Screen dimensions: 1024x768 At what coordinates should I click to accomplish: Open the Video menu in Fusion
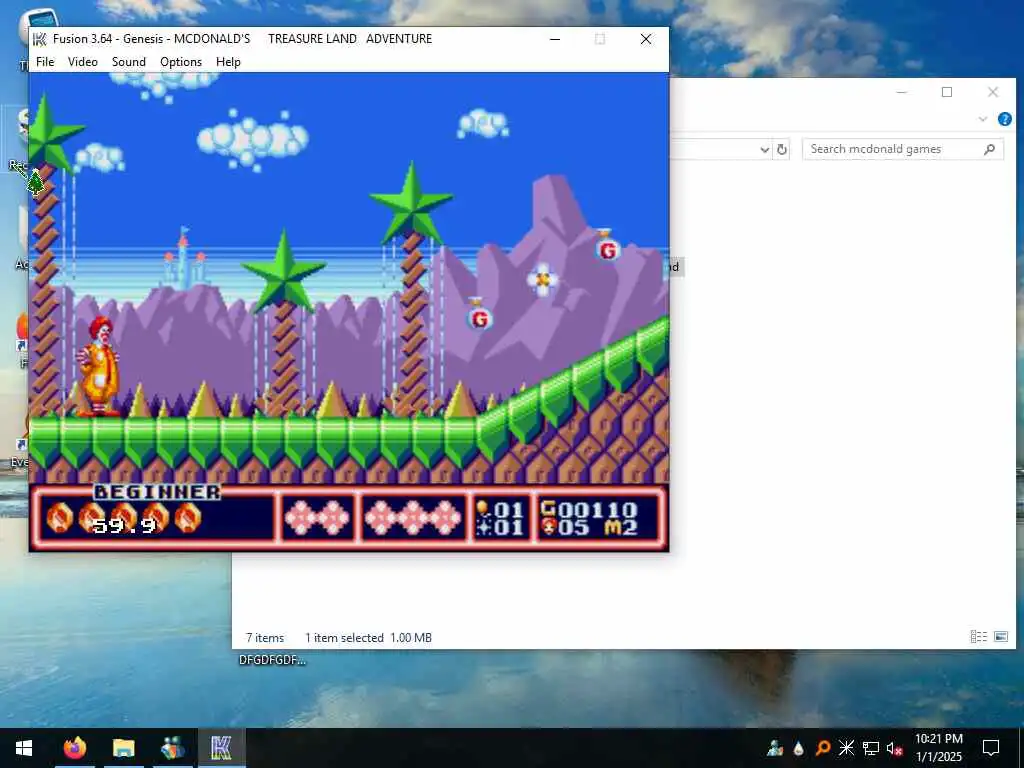[x=83, y=61]
